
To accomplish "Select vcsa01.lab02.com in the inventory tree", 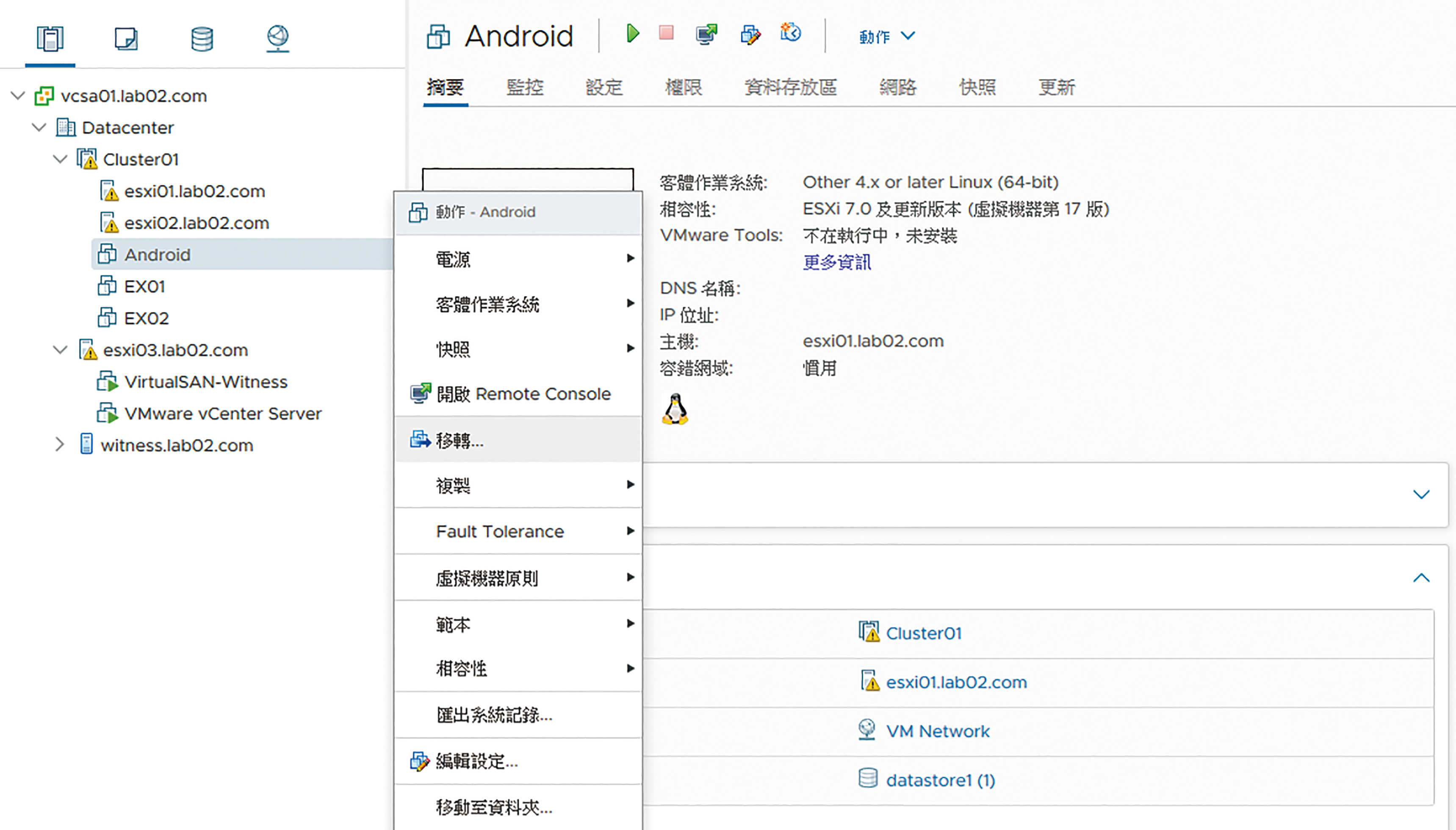I will [133, 96].
